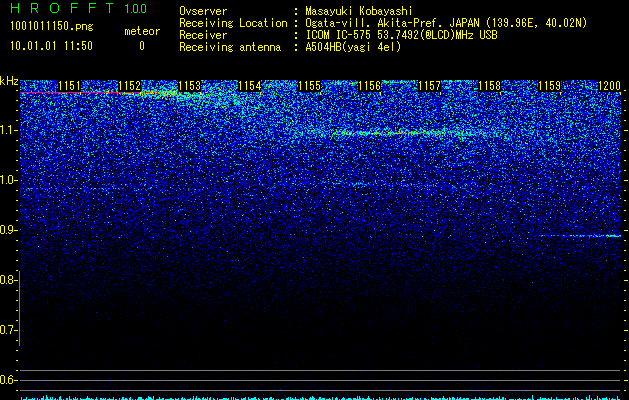Click the 0.9 kHz axis label
The image size is (629, 400).
pos(8,230)
